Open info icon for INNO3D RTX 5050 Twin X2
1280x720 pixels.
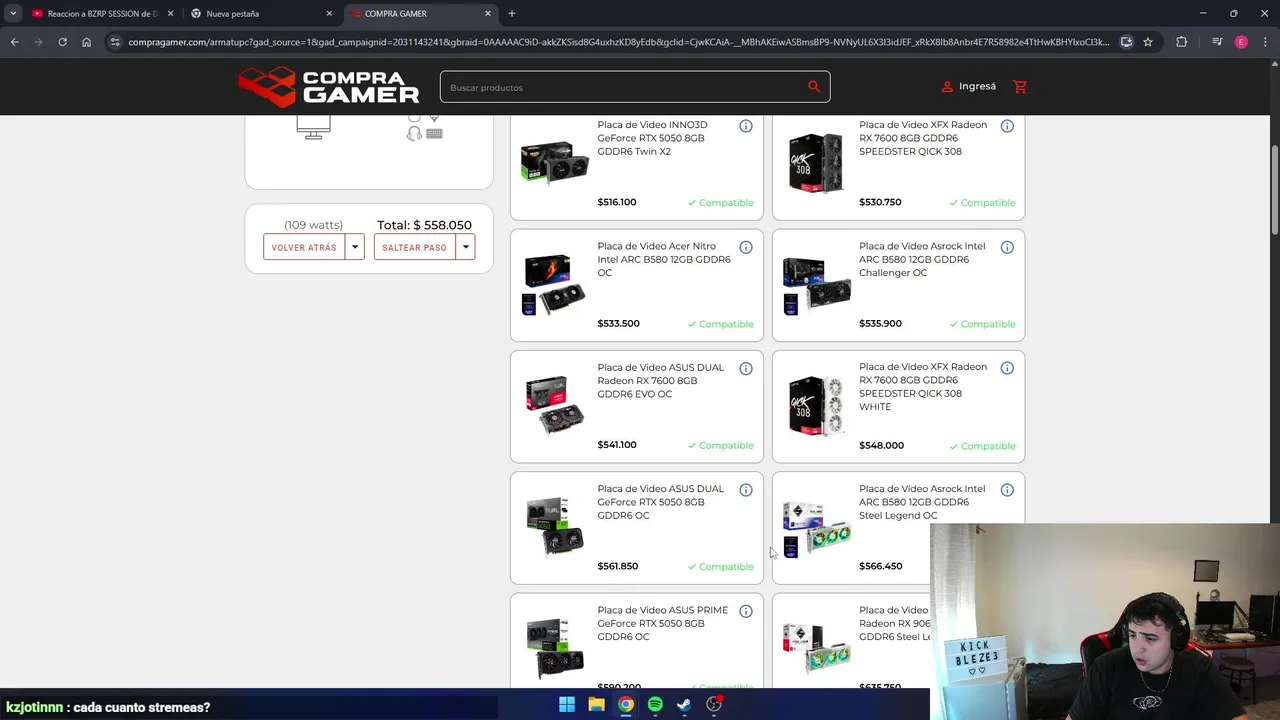click(x=746, y=126)
